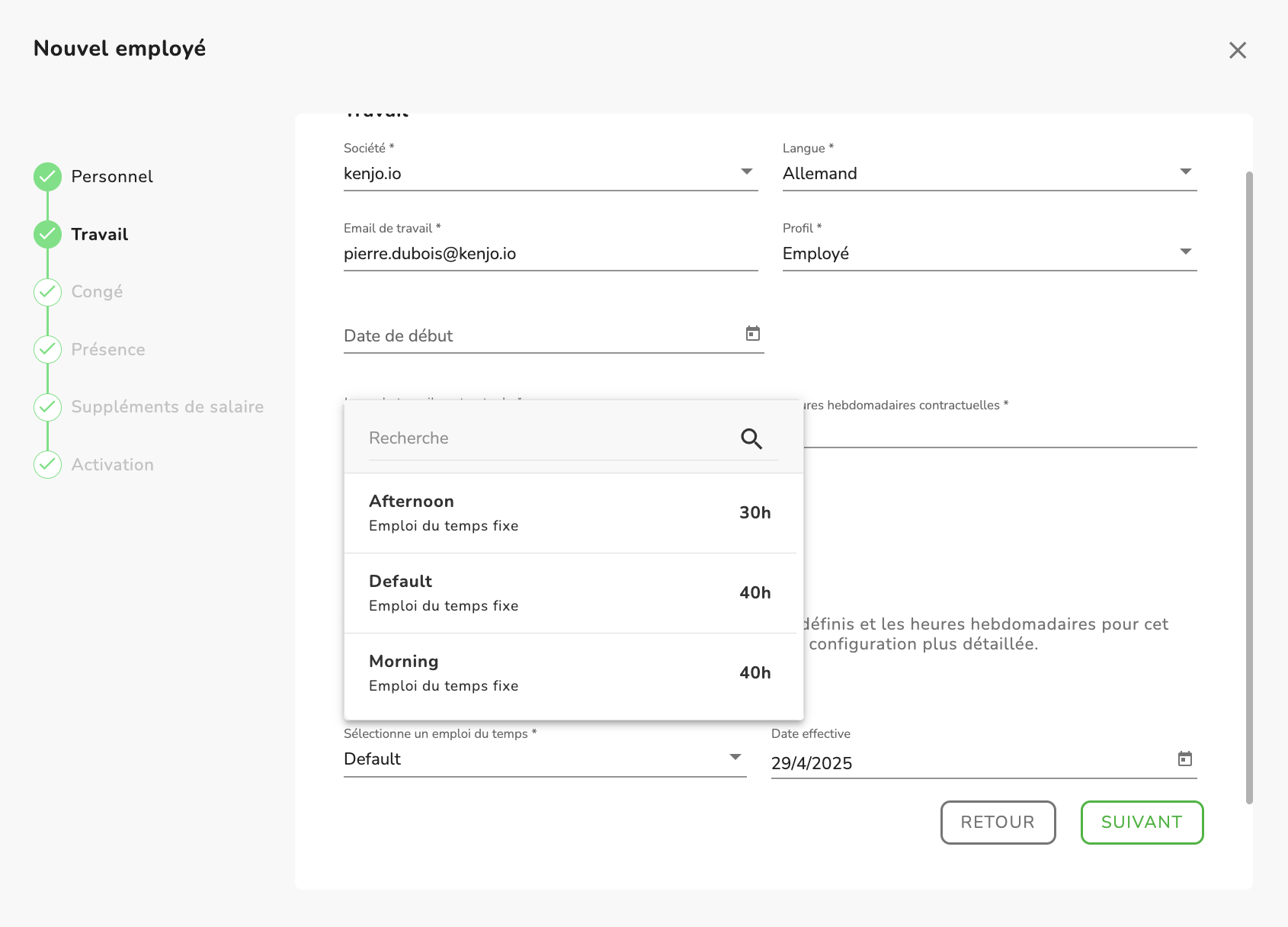The width and height of the screenshot is (1288, 927).
Task: Click the Date effective calendar icon
Action: coord(1185,759)
